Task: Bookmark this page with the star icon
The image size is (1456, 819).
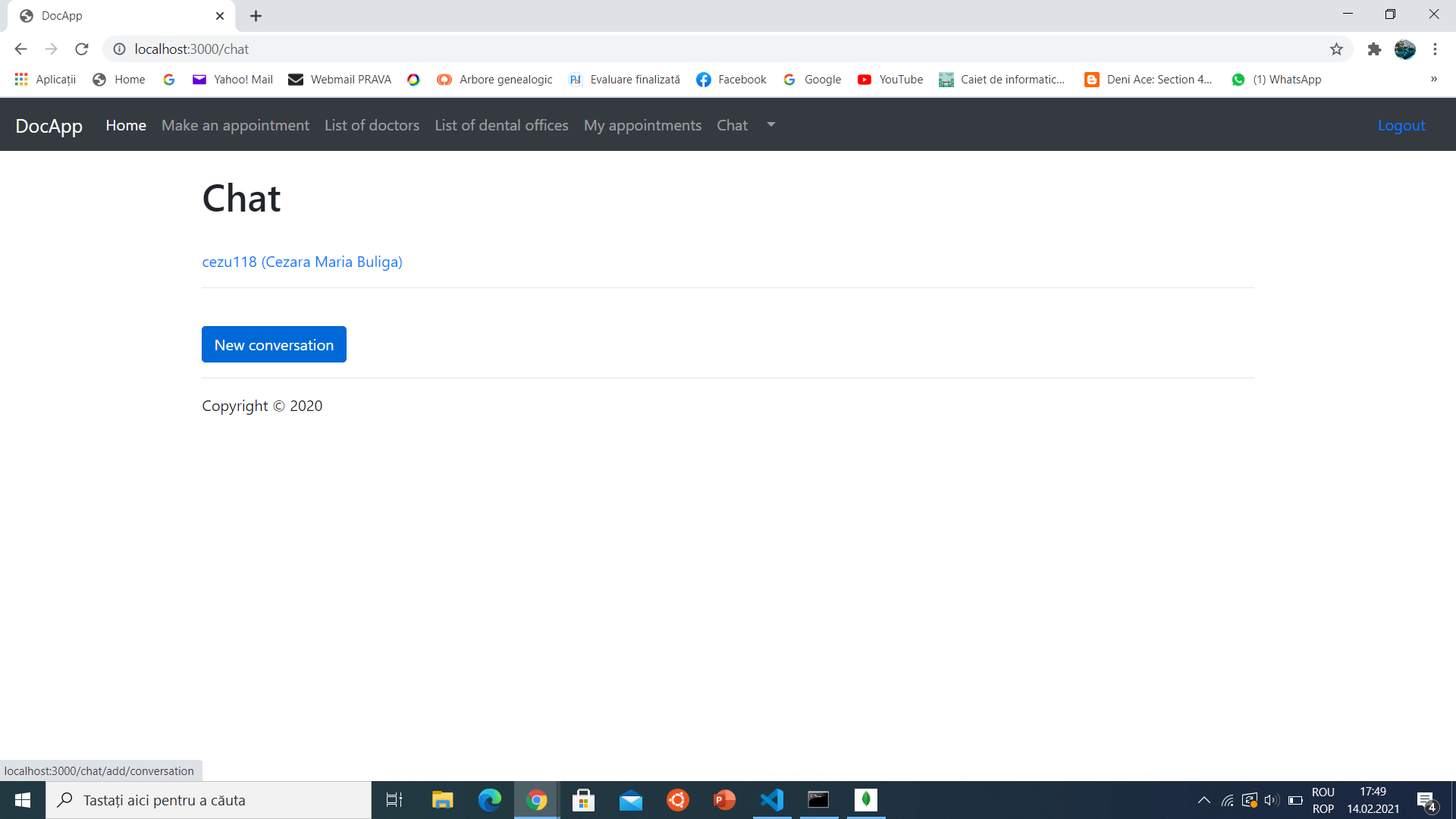Action: tap(1335, 49)
